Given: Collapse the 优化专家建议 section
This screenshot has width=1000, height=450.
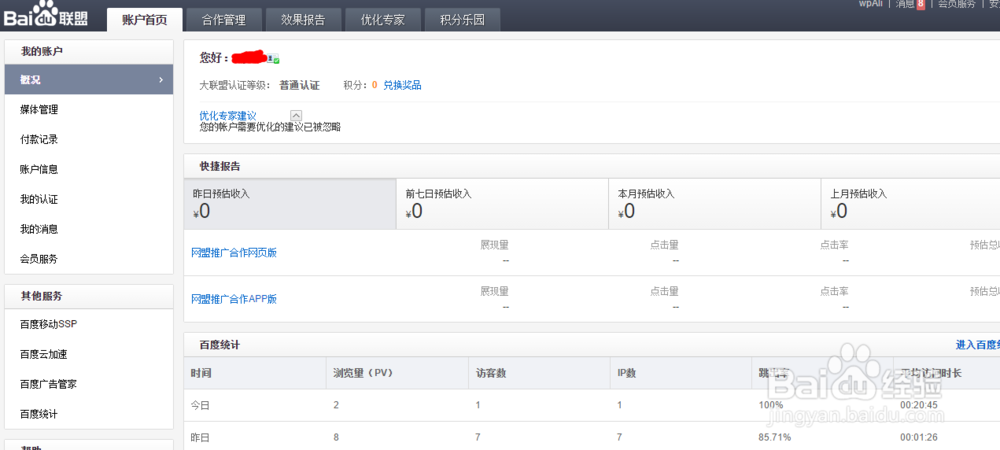Looking at the screenshot, I should point(296,115).
